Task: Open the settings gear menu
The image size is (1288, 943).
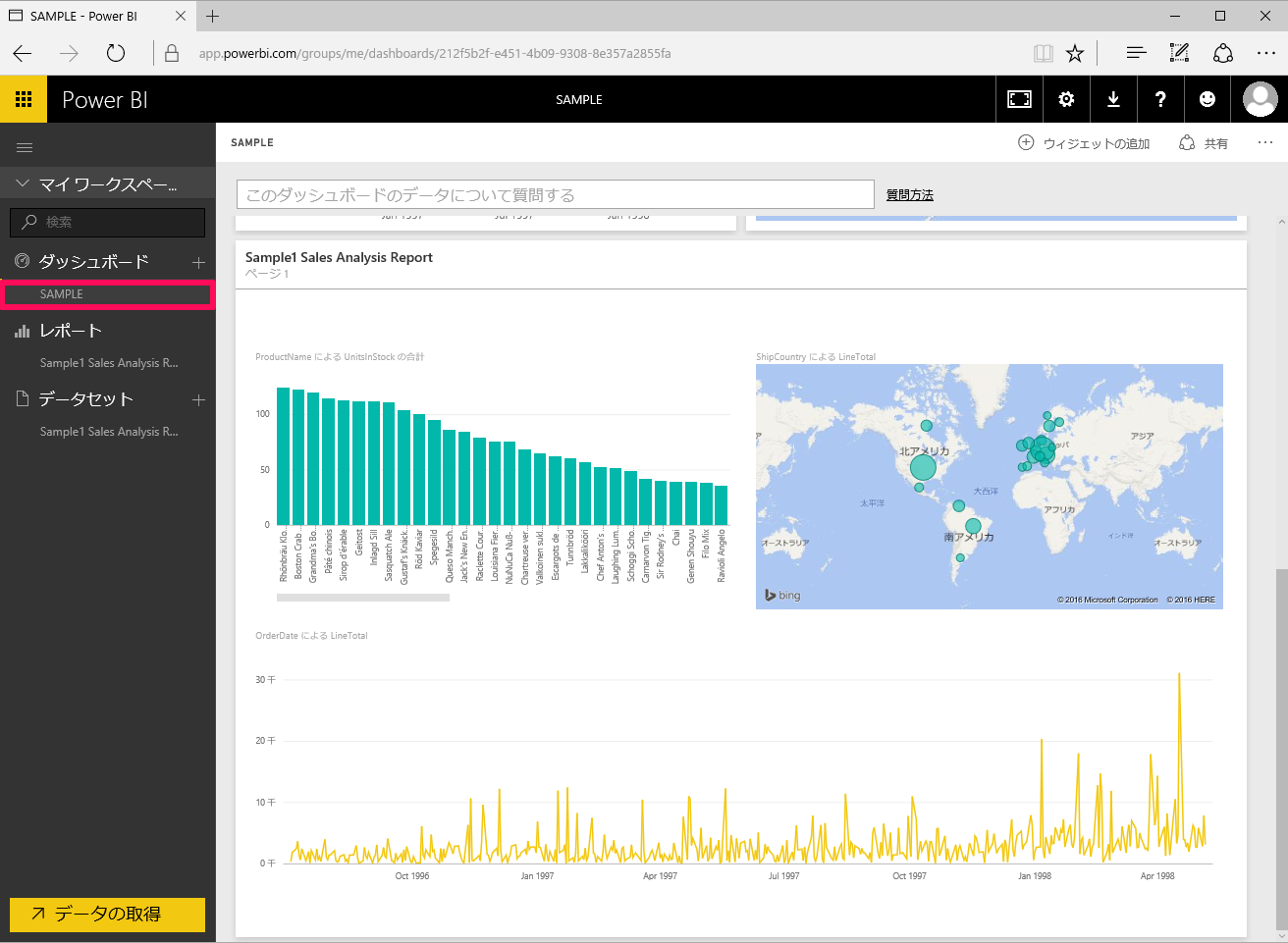Action: click(1066, 99)
